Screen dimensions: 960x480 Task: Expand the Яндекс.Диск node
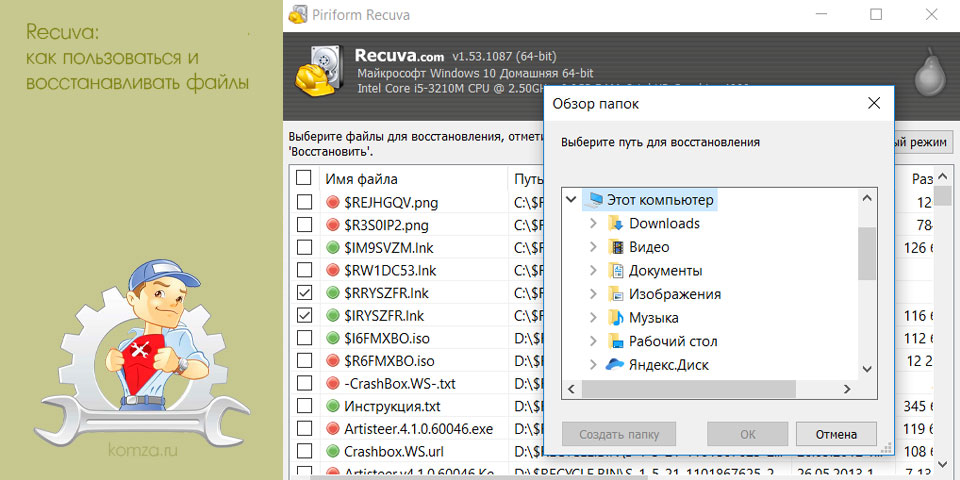[x=593, y=365]
